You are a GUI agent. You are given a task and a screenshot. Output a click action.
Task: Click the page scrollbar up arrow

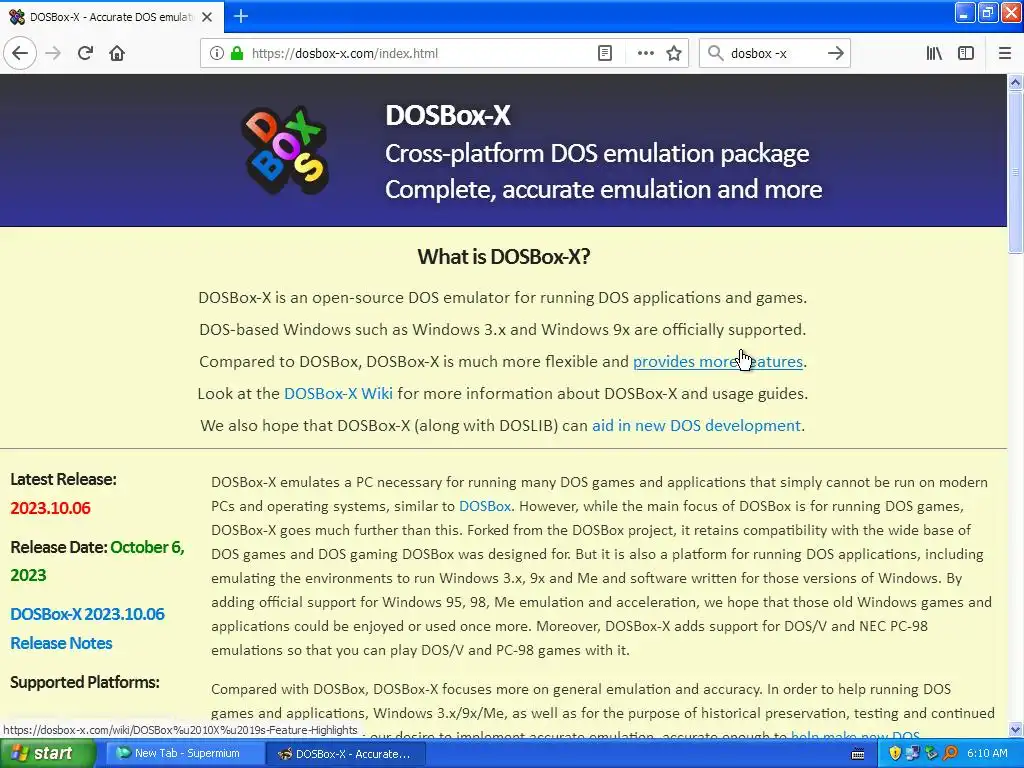click(x=1015, y=82)
